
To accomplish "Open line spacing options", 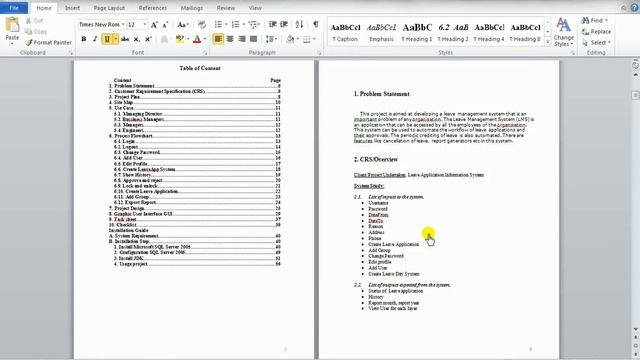I will (270, 39).
